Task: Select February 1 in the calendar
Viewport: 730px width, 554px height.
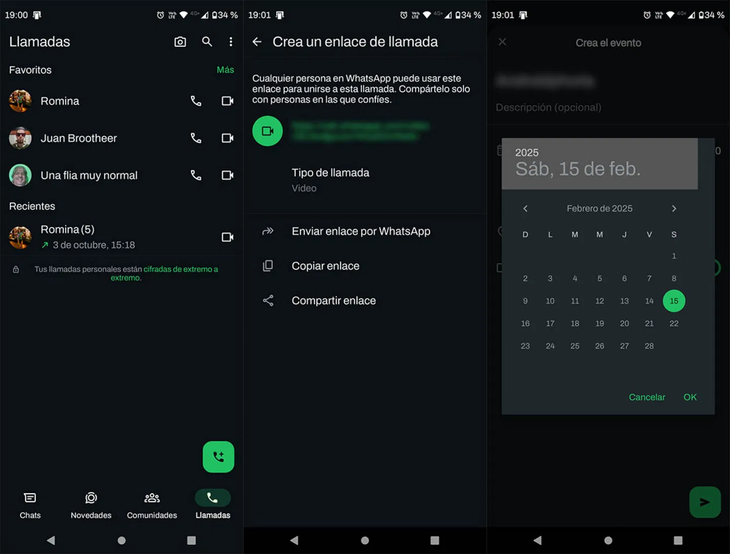Action: [x=674, y=256]
